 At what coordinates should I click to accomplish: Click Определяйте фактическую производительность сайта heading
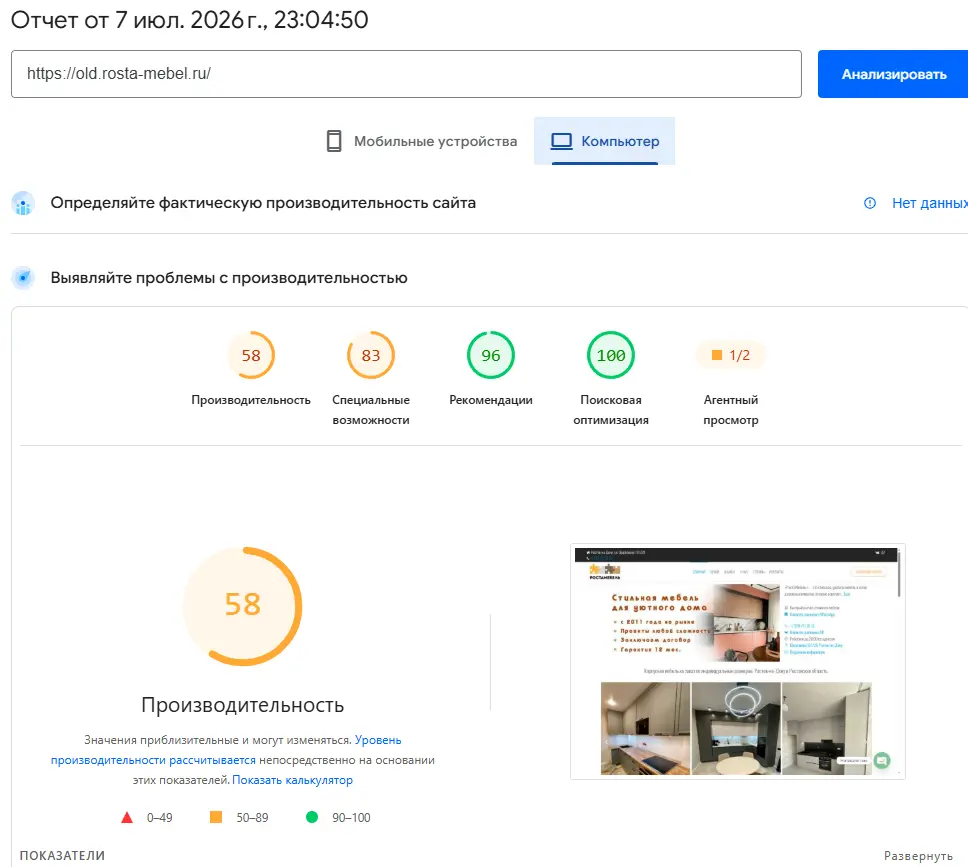pyautogui.click(x=263, y=203)
